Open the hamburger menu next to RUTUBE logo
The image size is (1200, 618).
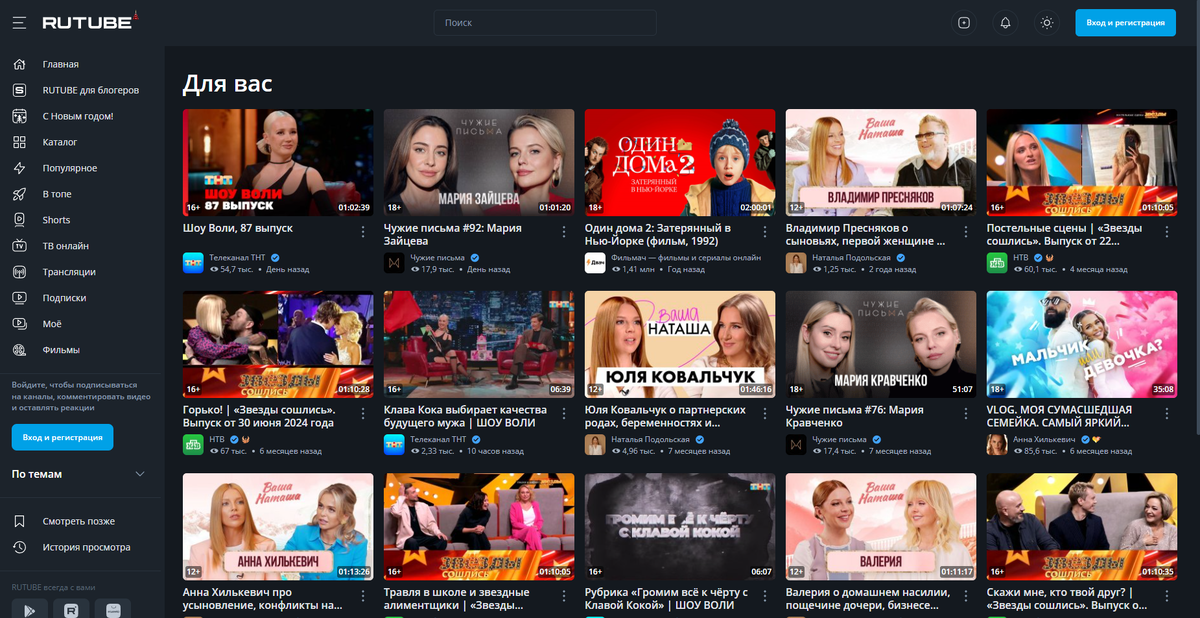pos(19,22)
